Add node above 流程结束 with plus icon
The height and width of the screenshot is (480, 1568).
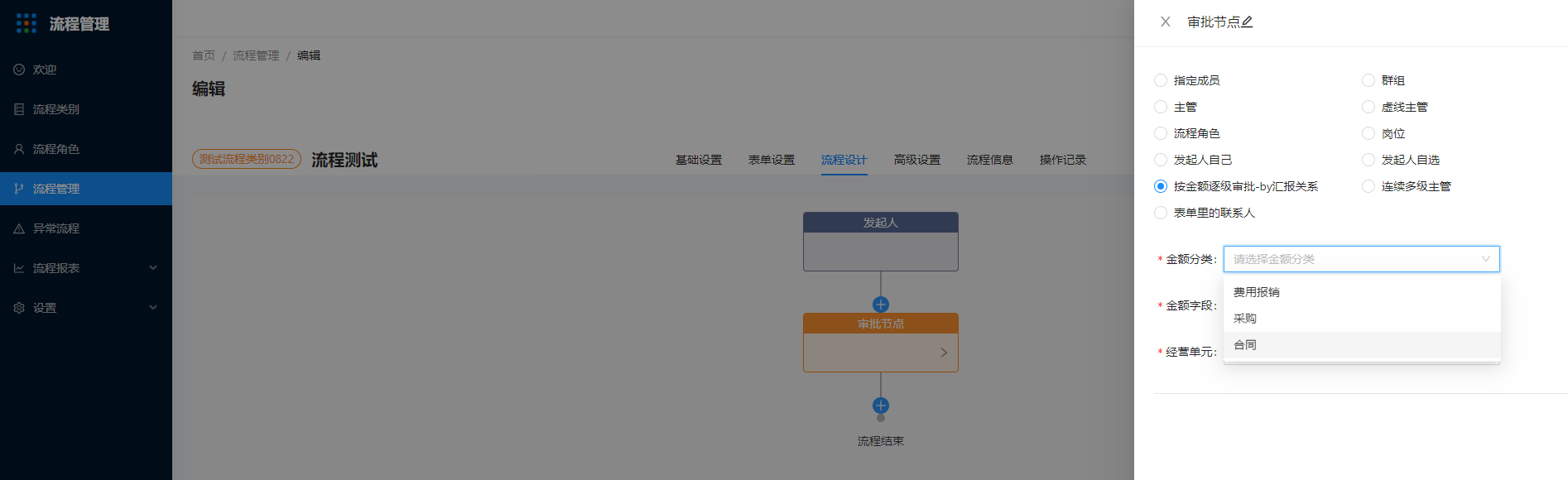[881, 406]
